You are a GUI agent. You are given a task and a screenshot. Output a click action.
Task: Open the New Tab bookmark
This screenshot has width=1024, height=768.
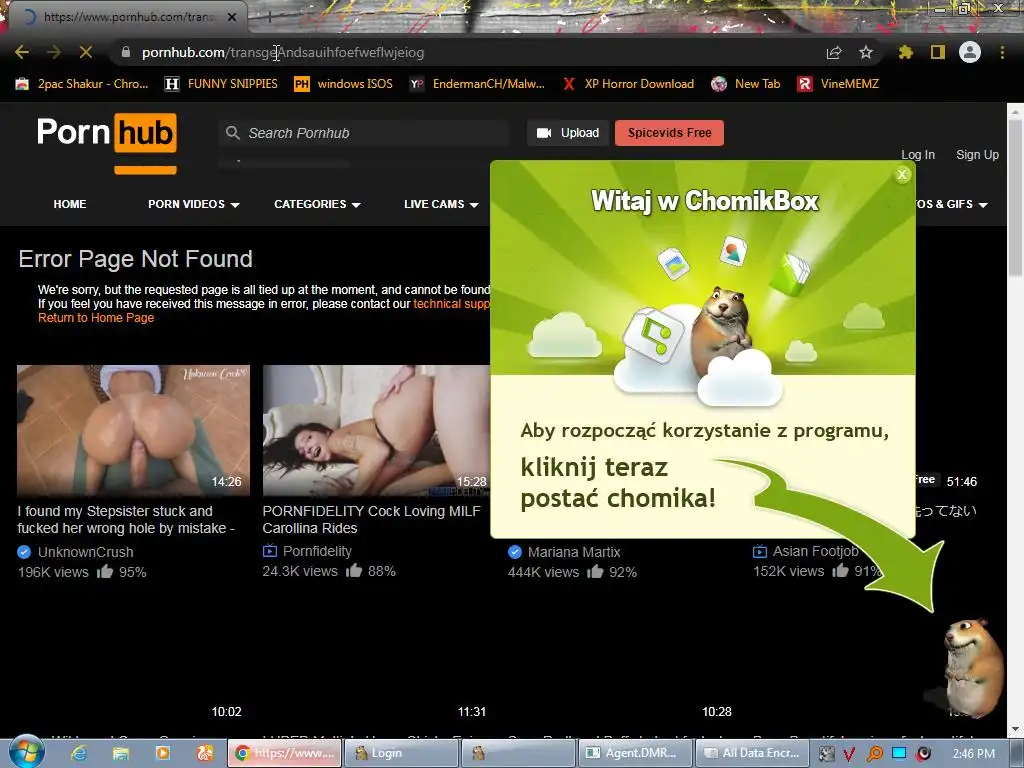[x=746, y=84]
